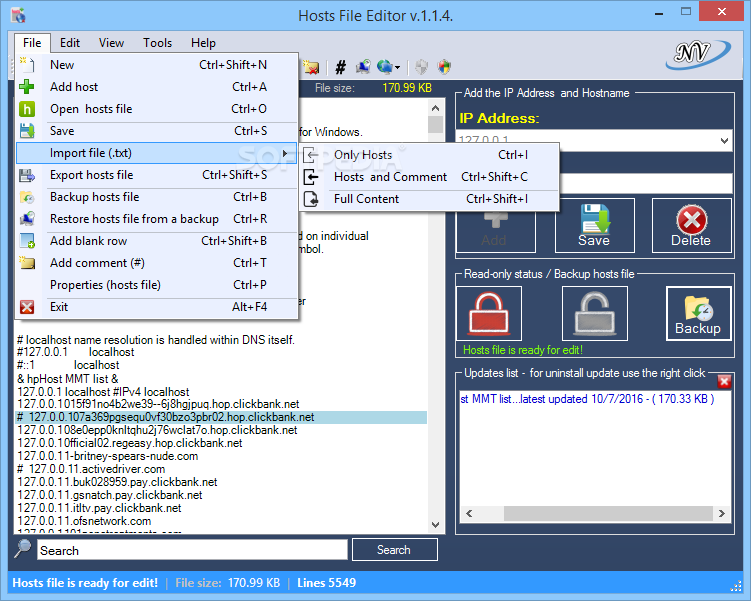The height and width of the screenshot is (601, 751).
Task: Click the colored Windows shield toolbar icon
Action: coord(444,67)
